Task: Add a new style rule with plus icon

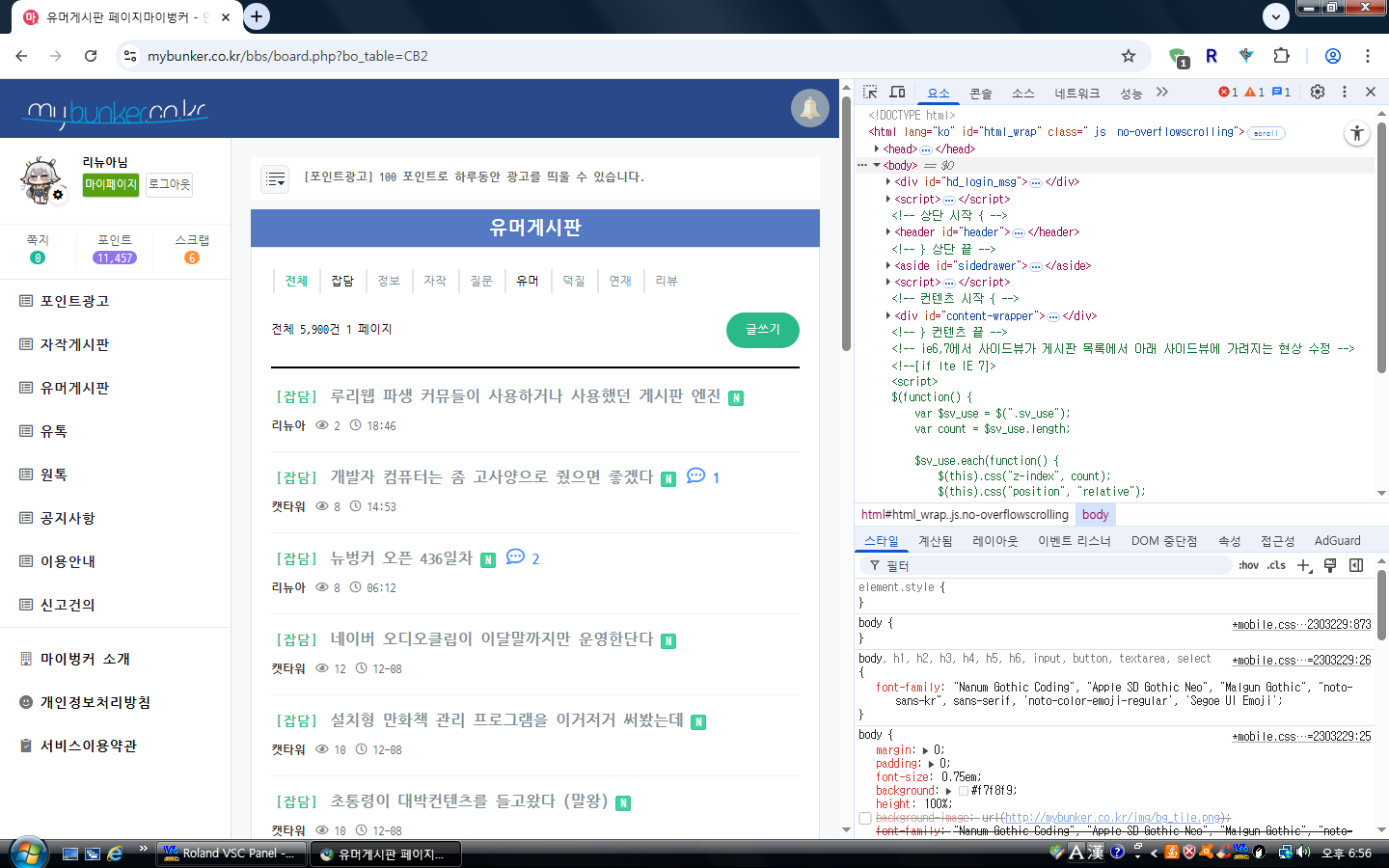Action: (1304, 566)
